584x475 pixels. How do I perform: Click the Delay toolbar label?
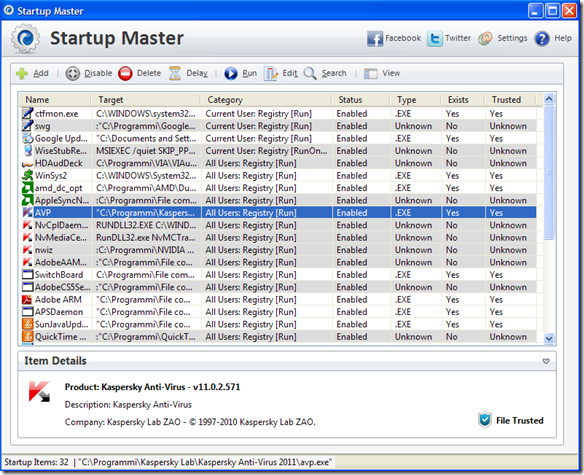(x=197, y=73)
